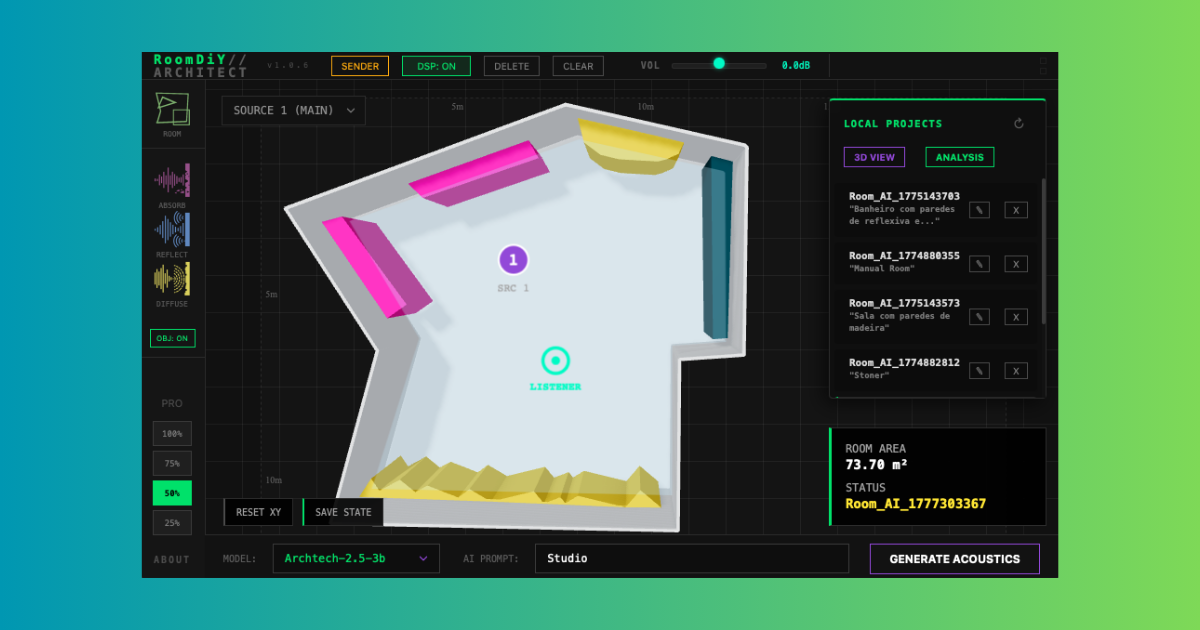Image resolution: width=1200 pixels, height=630 pixels.
Task: Open project titled Room_AI_1774880355
Action: pyautogui.click(x=904, y=256)
